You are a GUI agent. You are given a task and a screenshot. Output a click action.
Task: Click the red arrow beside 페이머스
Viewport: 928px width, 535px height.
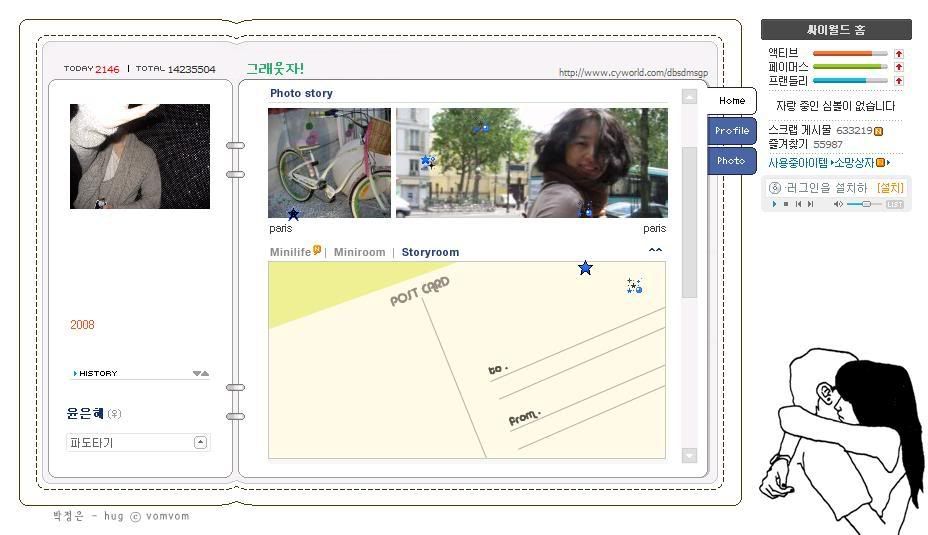click(898, 67)
